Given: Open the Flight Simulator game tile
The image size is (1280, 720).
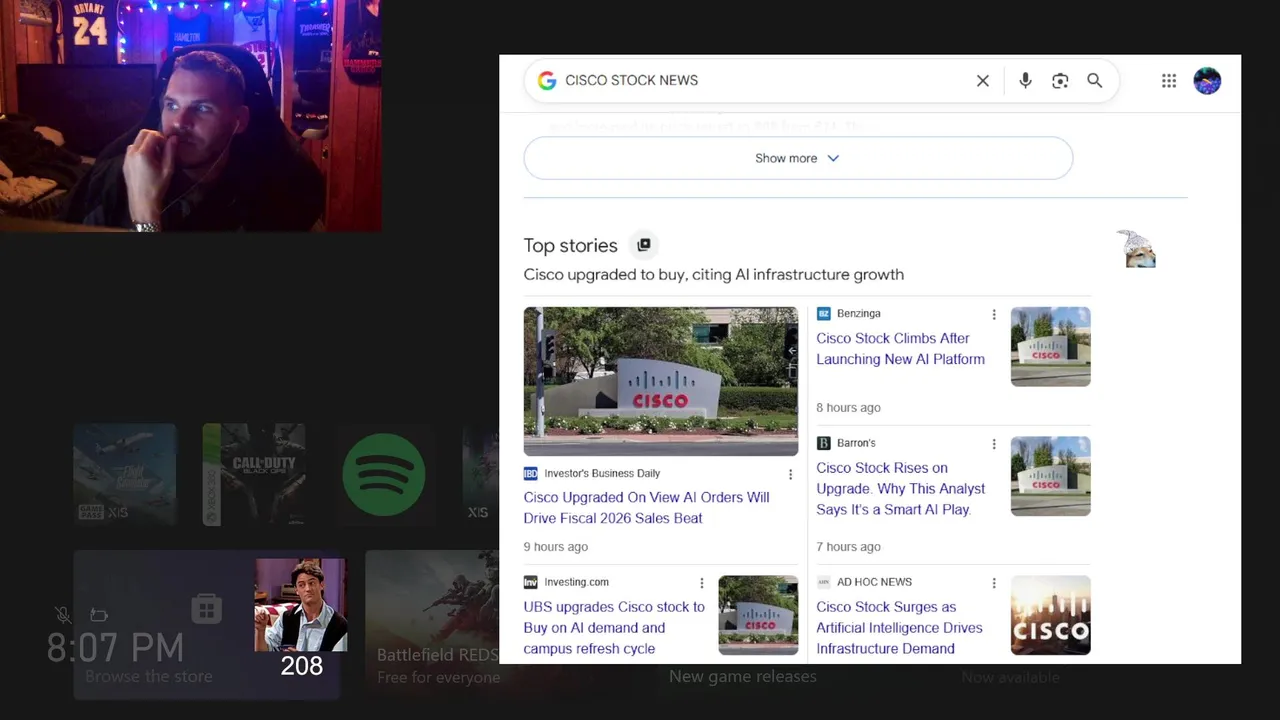Looking at the screenshot, I should point(124,474).
